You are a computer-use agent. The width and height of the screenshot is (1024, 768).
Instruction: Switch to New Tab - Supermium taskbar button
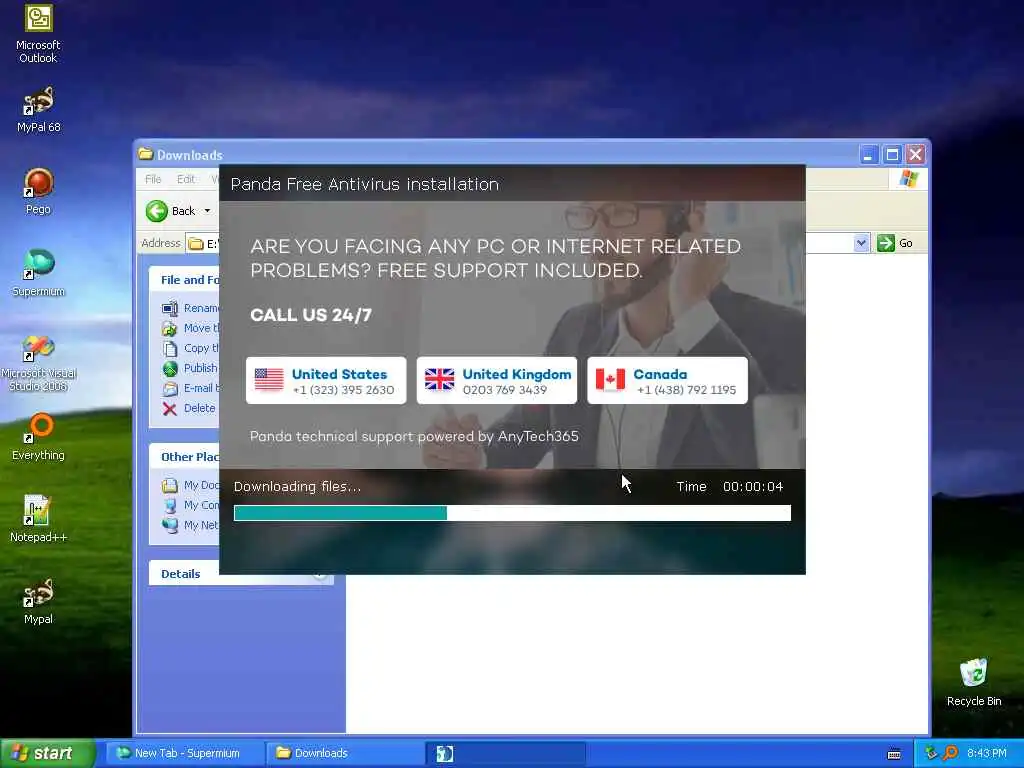(183, 753)
